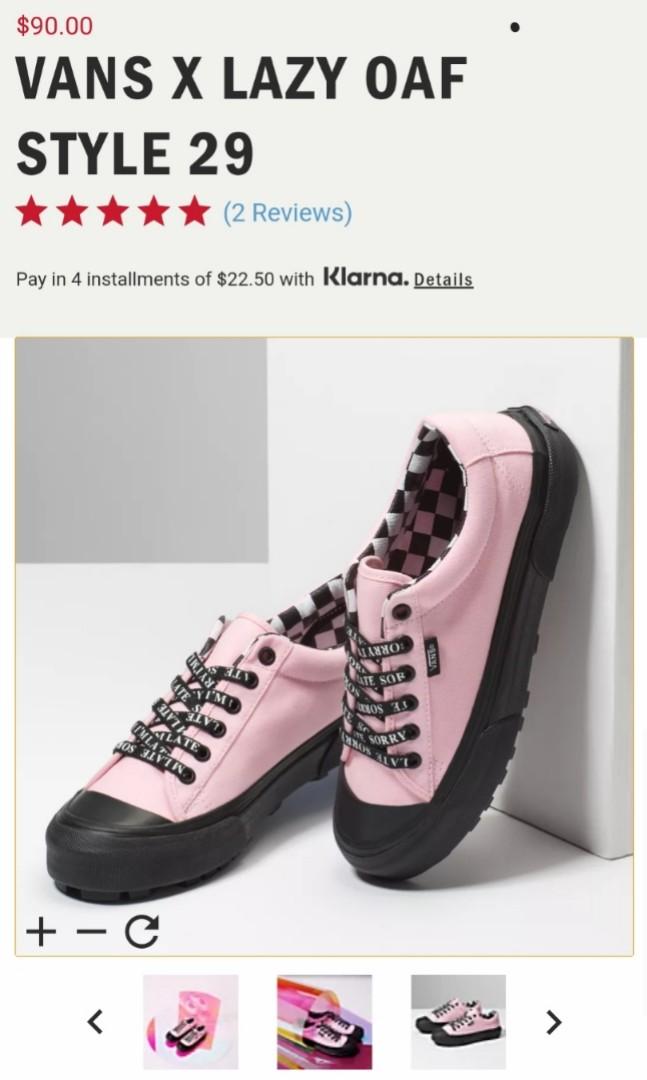Go to previous thumbnail with left chevron
The height and width of the screenshot is (1080, 647).
coord(95,1021)
